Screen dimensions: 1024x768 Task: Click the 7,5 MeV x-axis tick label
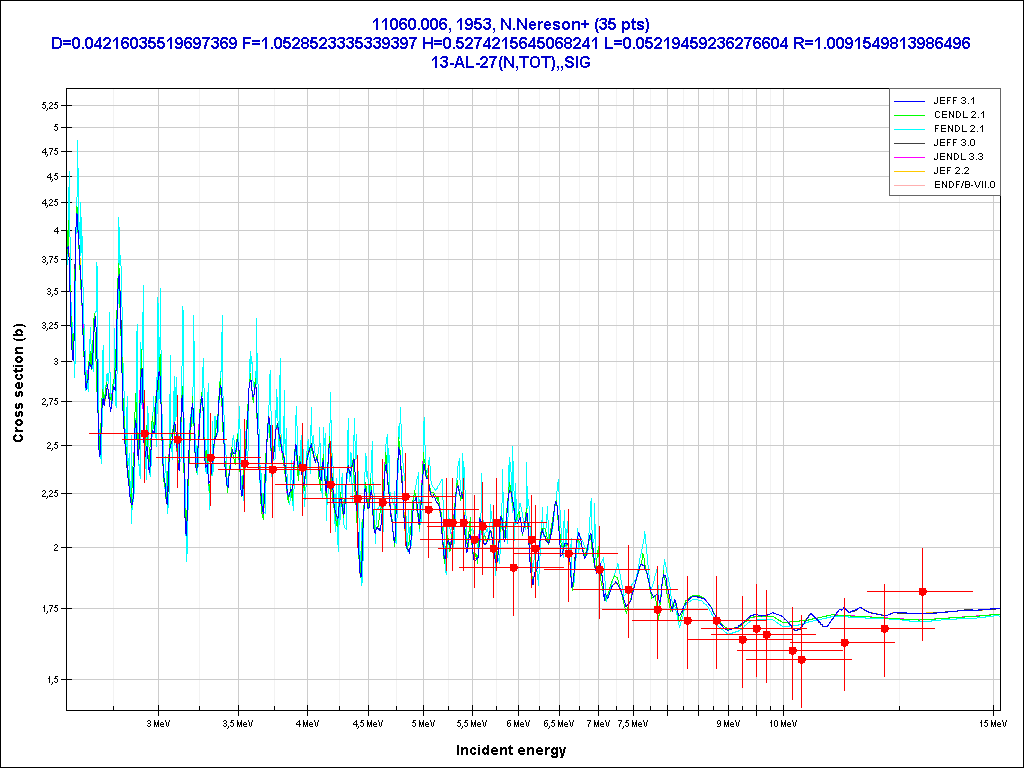630,721
